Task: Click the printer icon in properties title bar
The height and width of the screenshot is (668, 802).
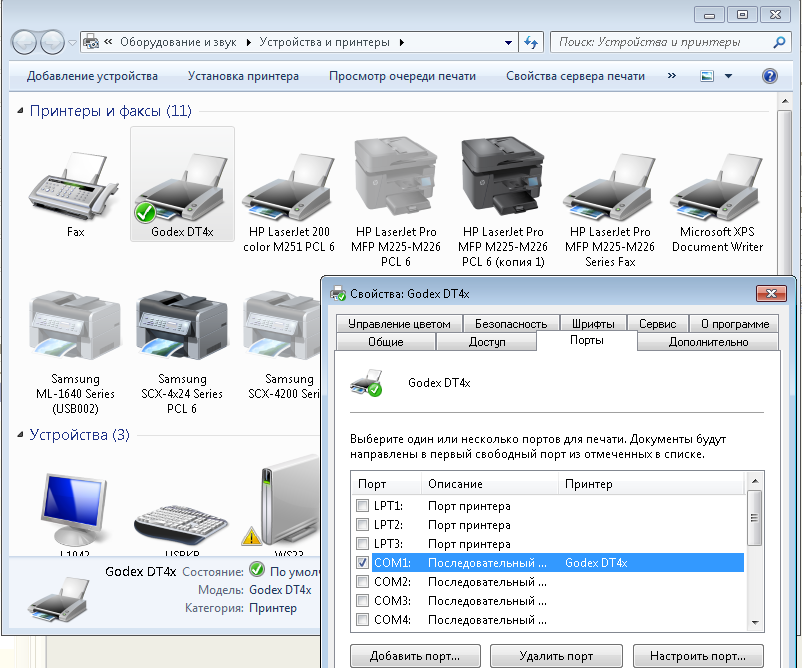Action: pyautogui.click(x=338, y=294)
